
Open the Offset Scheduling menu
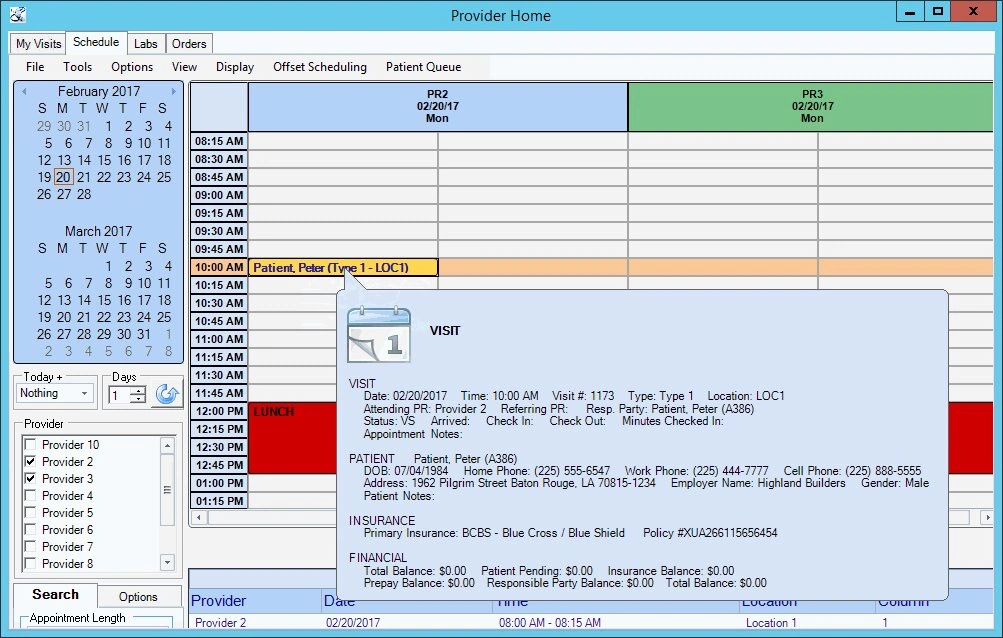click(319, 66)
